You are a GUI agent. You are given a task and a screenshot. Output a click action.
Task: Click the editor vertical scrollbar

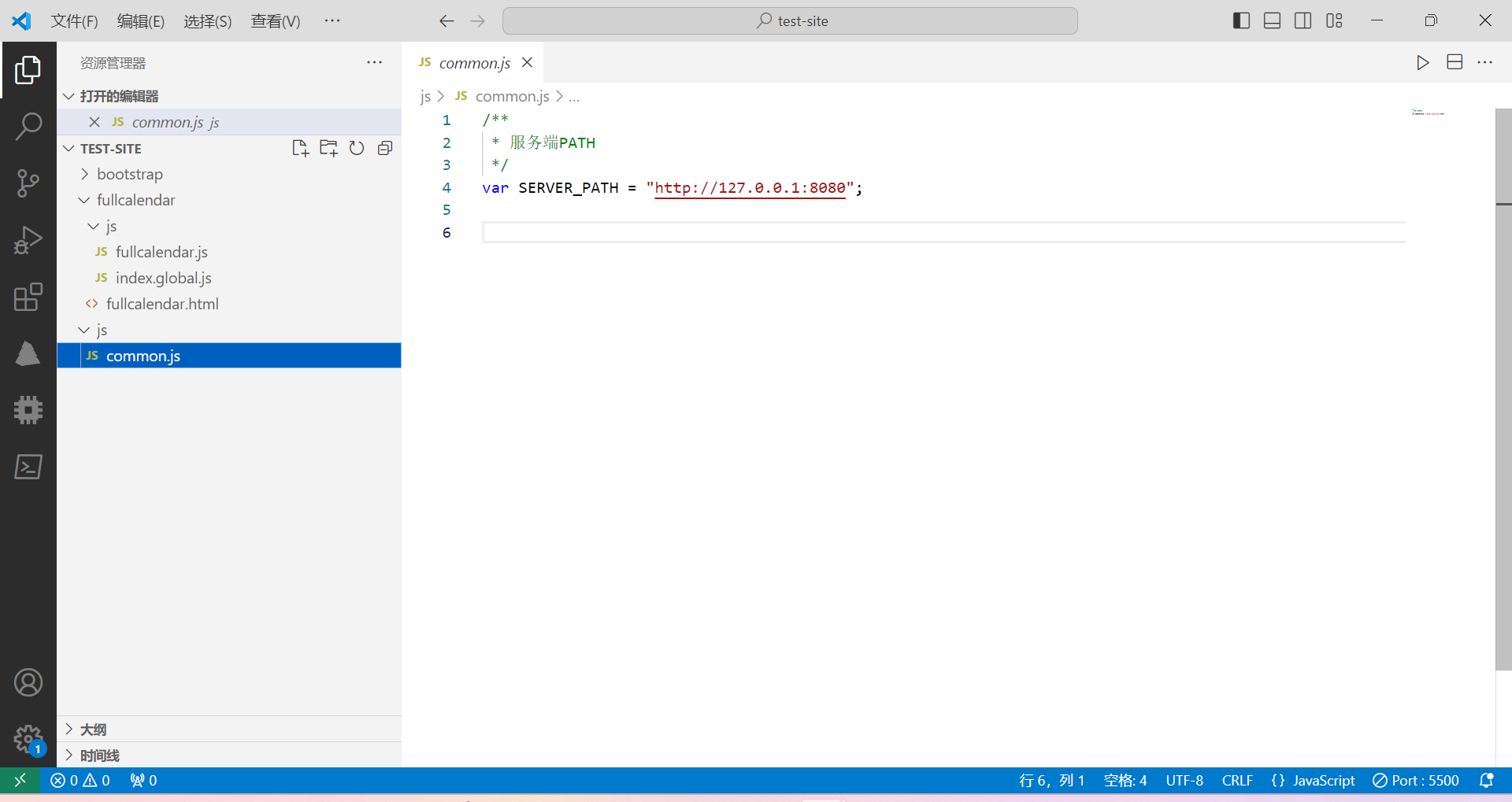1503,390
